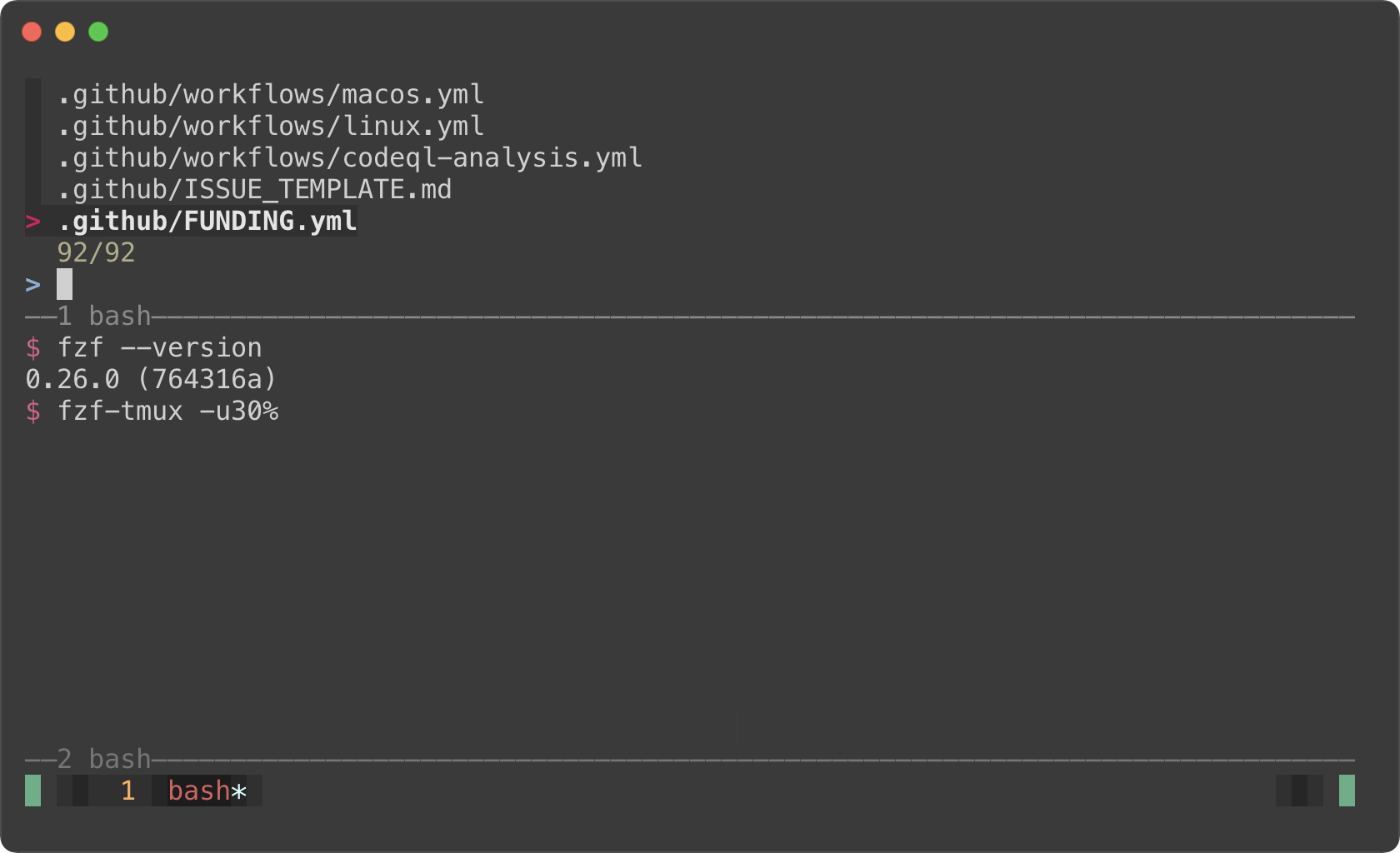1400x853 pixels.
Task: Click the red pointer arrow beside FUNDING.yml
Action: coord(32,222)
